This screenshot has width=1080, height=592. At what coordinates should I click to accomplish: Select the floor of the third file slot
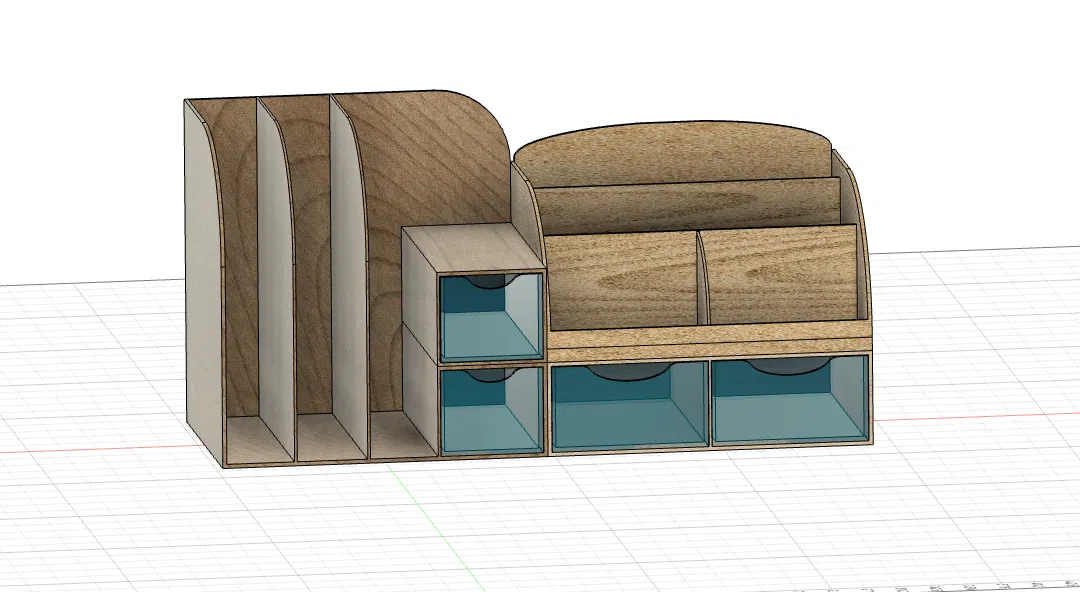(x=402, y=434)
